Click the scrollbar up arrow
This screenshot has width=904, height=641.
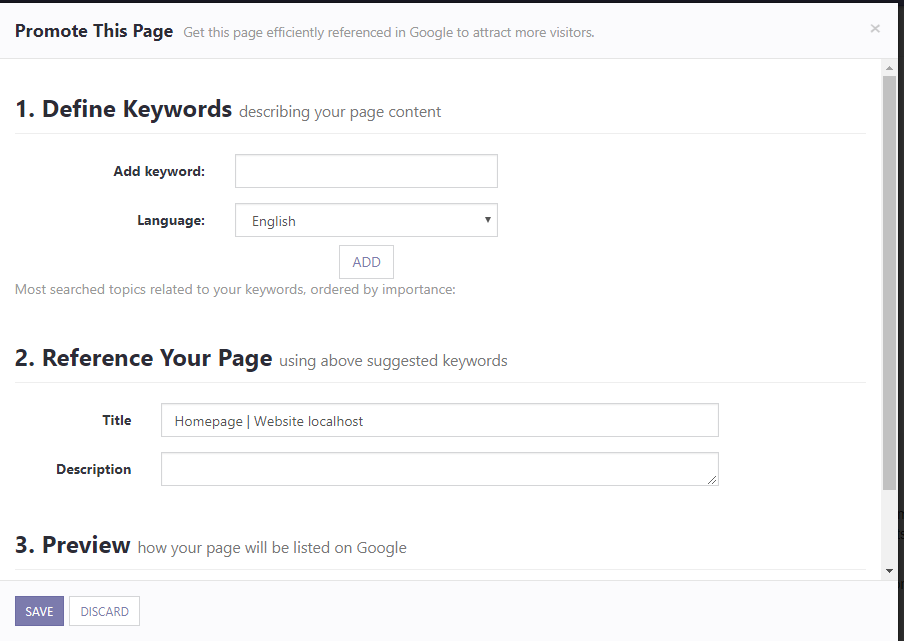point(889,68)
